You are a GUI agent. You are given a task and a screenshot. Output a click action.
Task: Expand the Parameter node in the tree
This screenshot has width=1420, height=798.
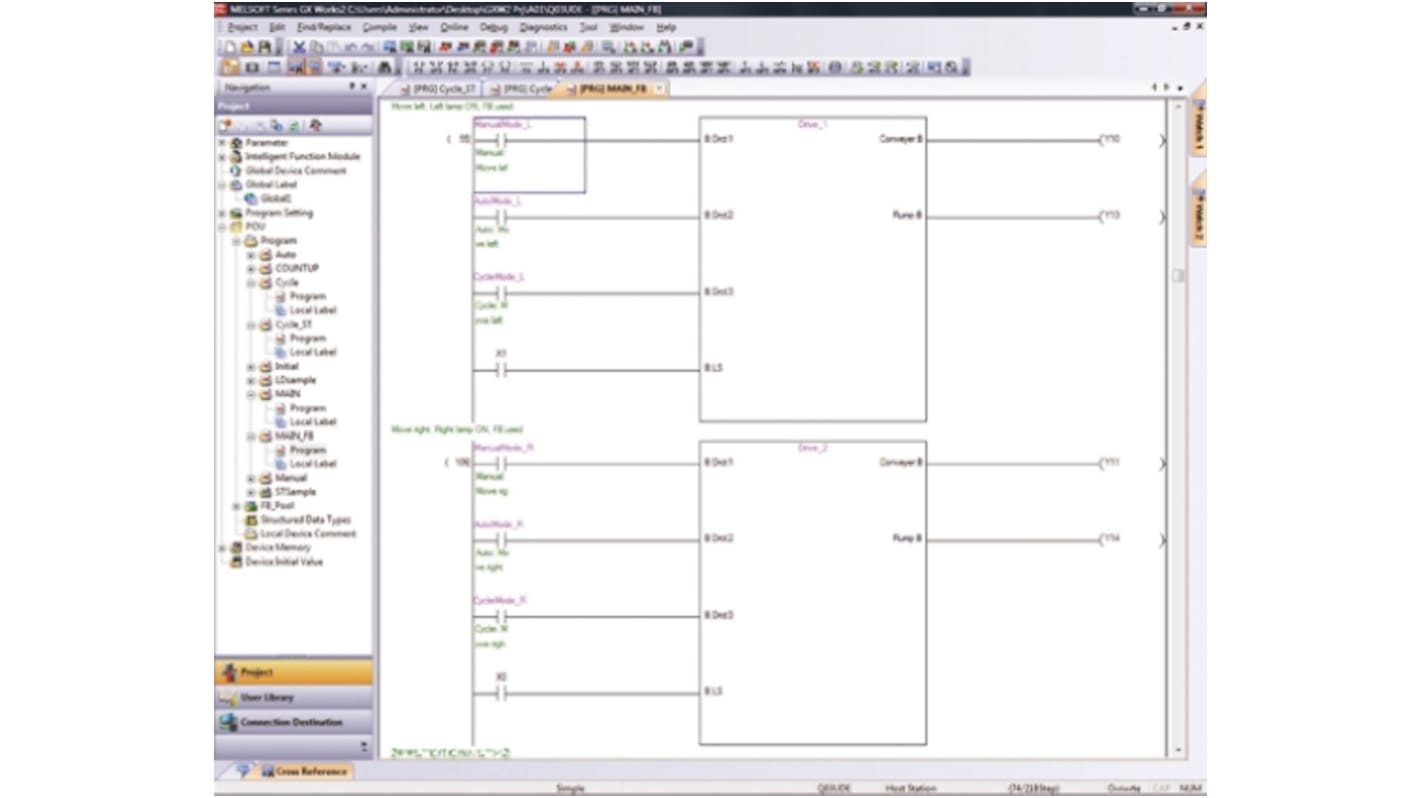click(222, 142)
